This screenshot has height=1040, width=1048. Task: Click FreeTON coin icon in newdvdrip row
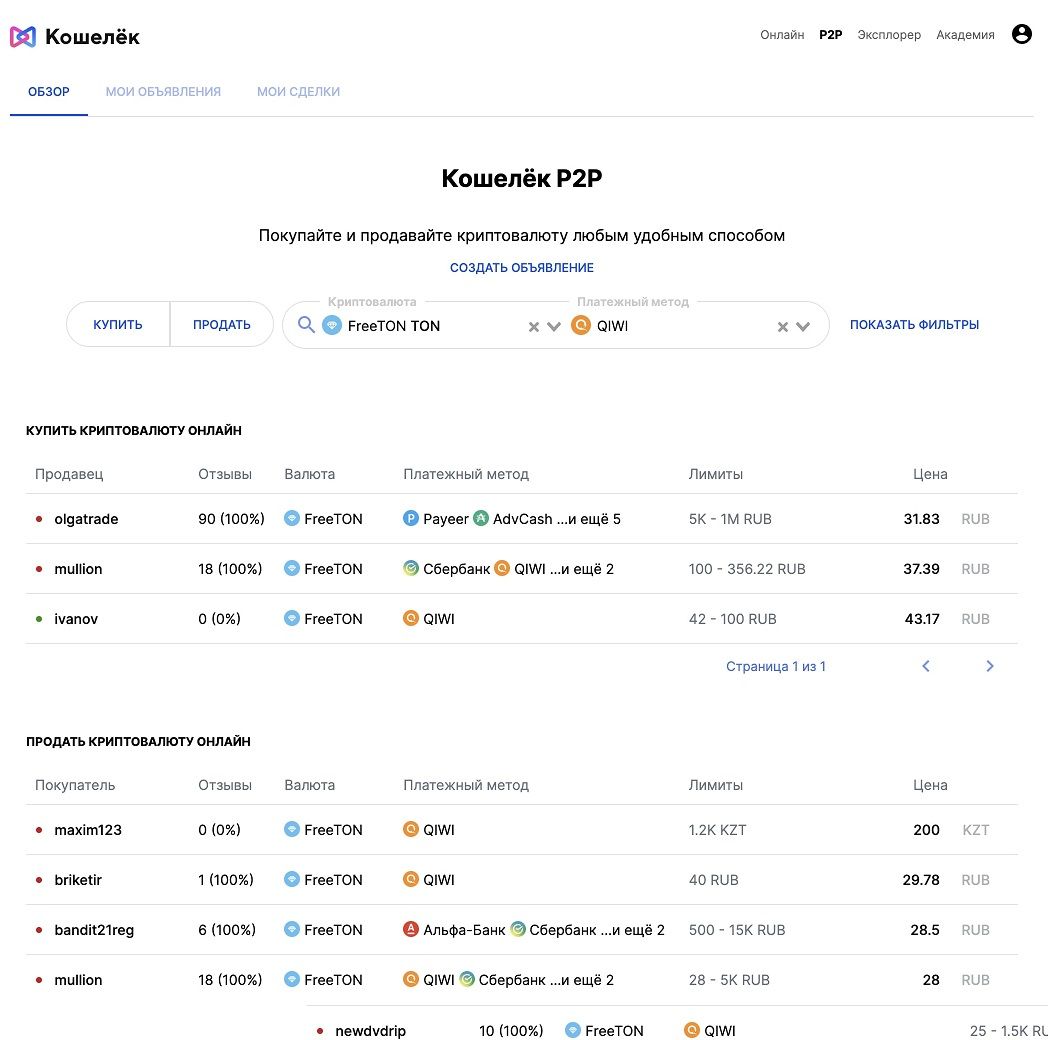pos(573,1030)
